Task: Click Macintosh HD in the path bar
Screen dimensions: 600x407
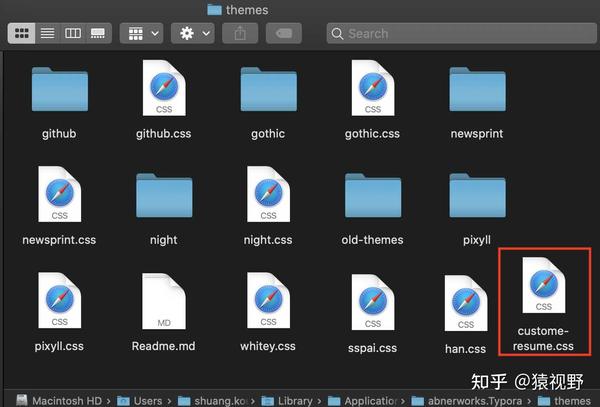Action: [59, 400]
